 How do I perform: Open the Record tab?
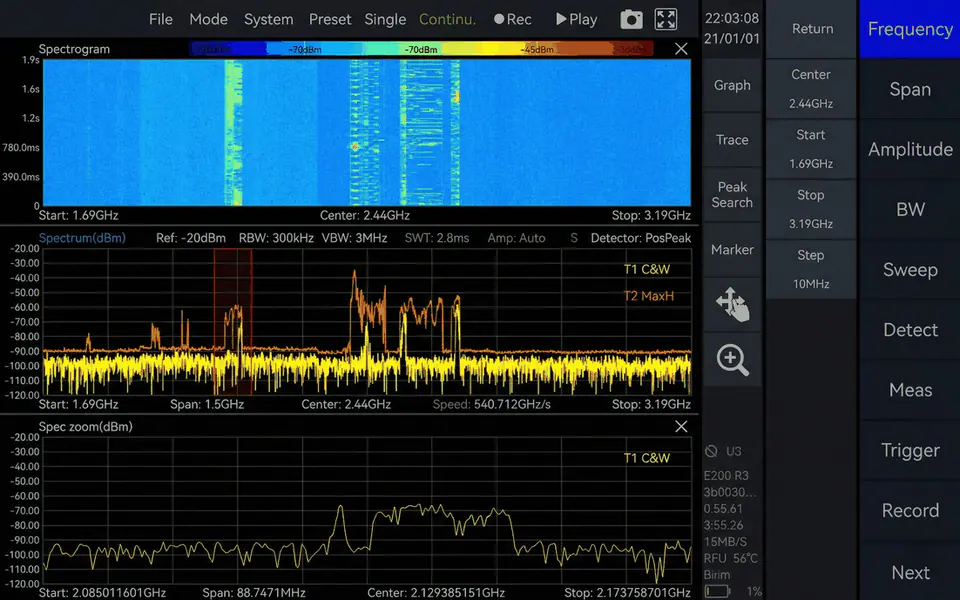910,511
